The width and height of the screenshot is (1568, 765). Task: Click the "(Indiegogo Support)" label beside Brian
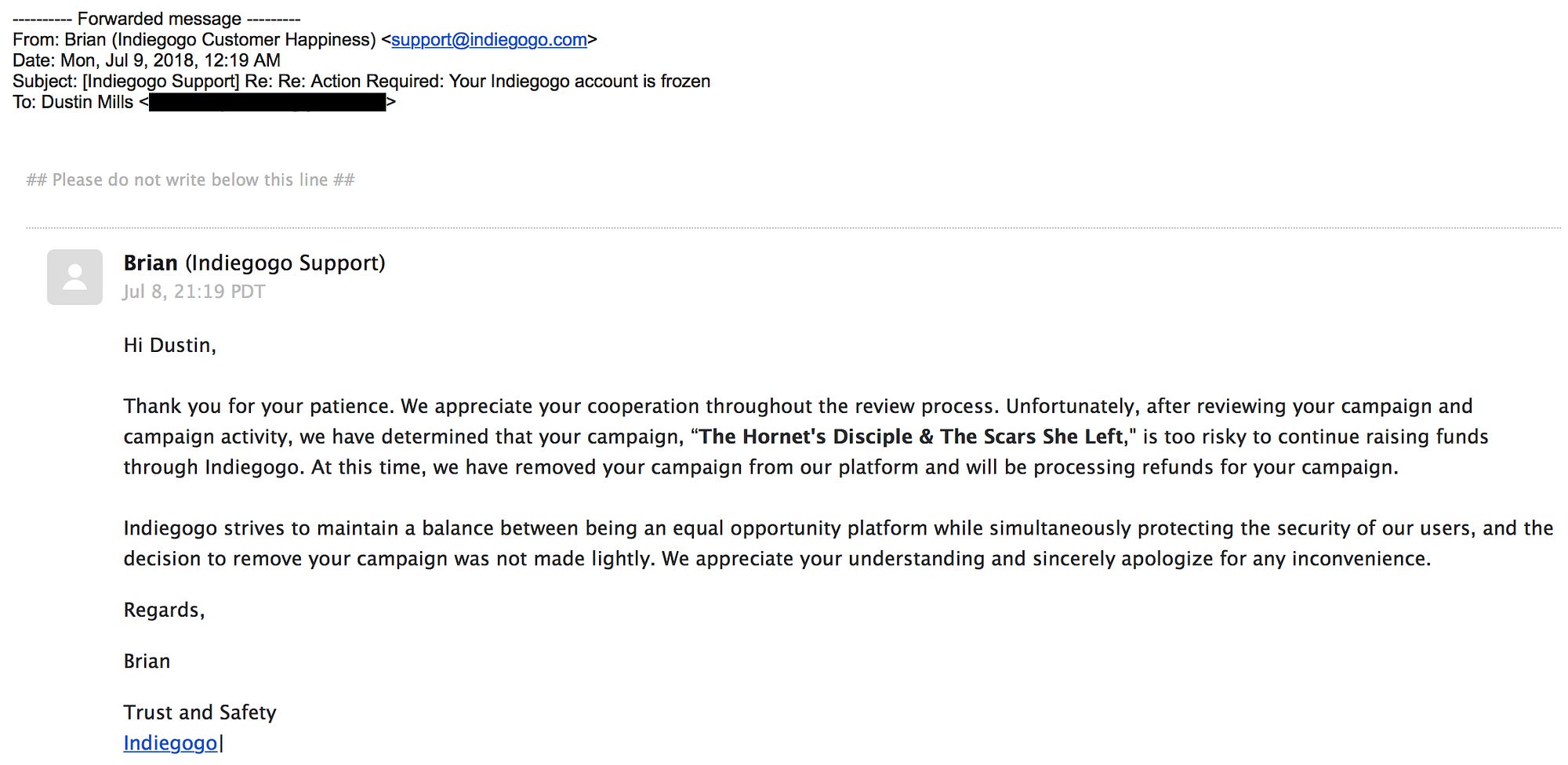coord(285,263)
